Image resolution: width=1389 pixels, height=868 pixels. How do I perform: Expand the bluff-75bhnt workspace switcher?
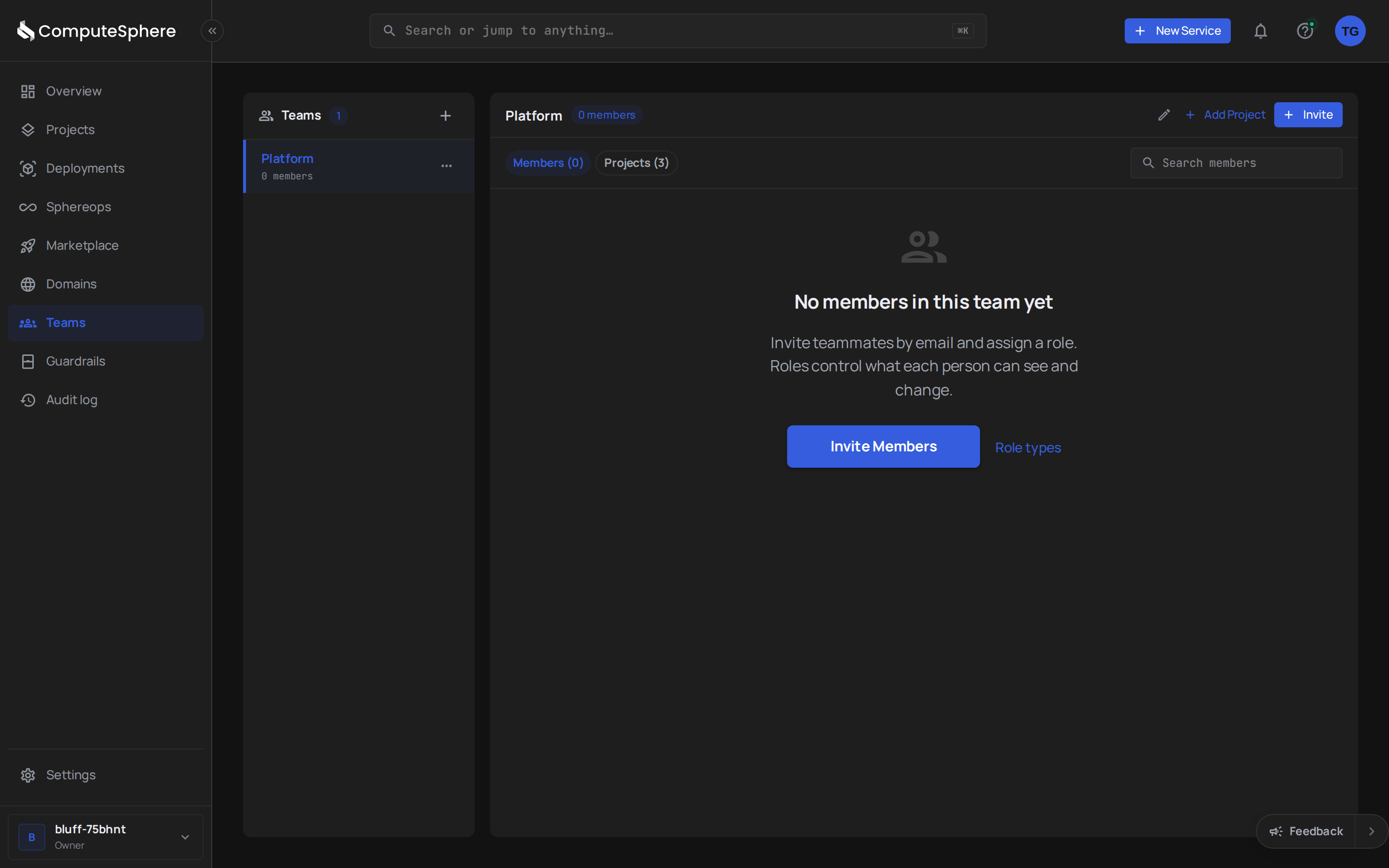[106, 837]
